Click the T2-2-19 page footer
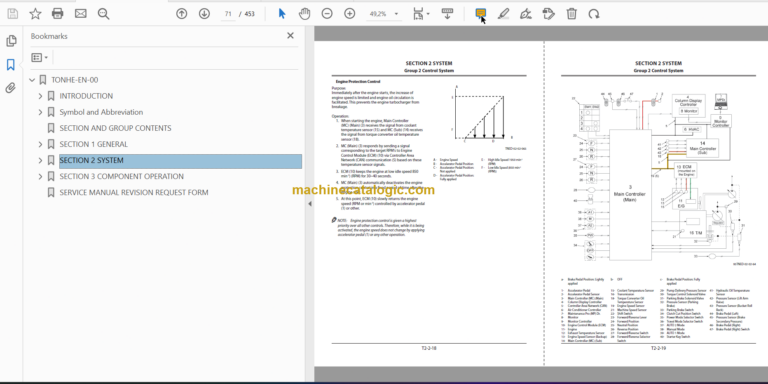768x384 pixels. [658, 349]
